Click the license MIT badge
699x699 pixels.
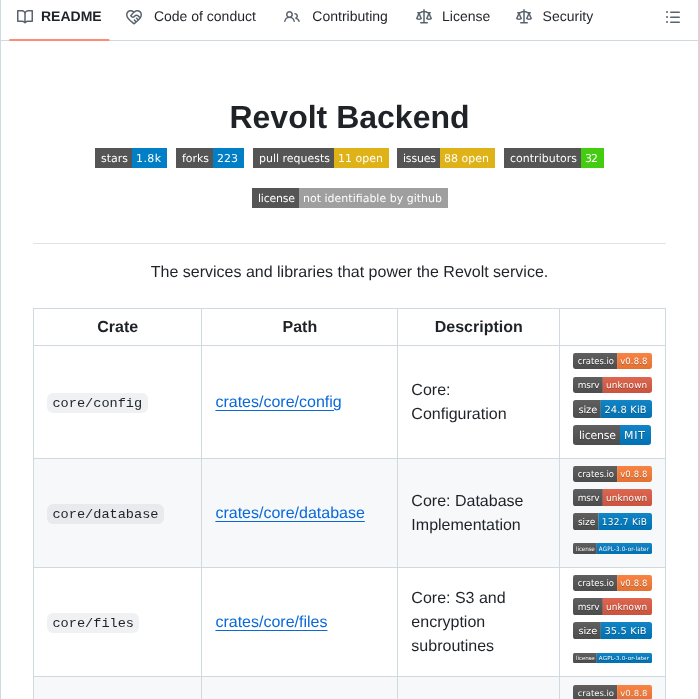(612, 435)
